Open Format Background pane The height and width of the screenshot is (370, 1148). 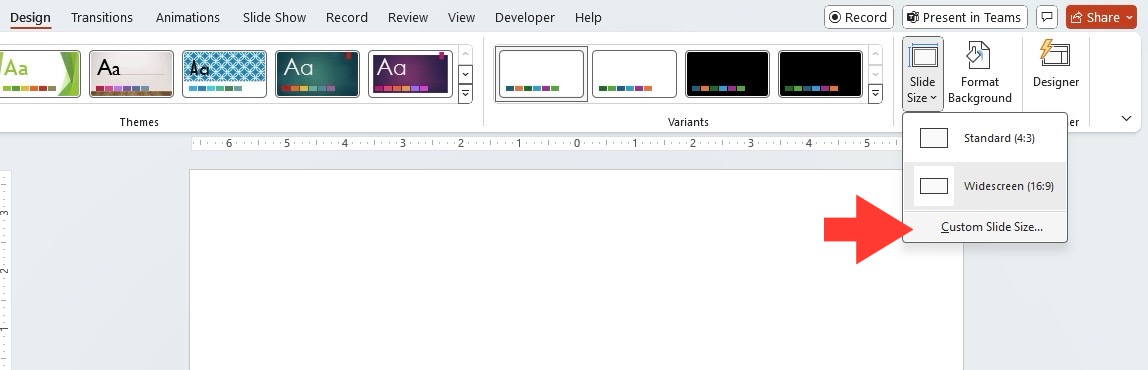click(x=980, y=73)
